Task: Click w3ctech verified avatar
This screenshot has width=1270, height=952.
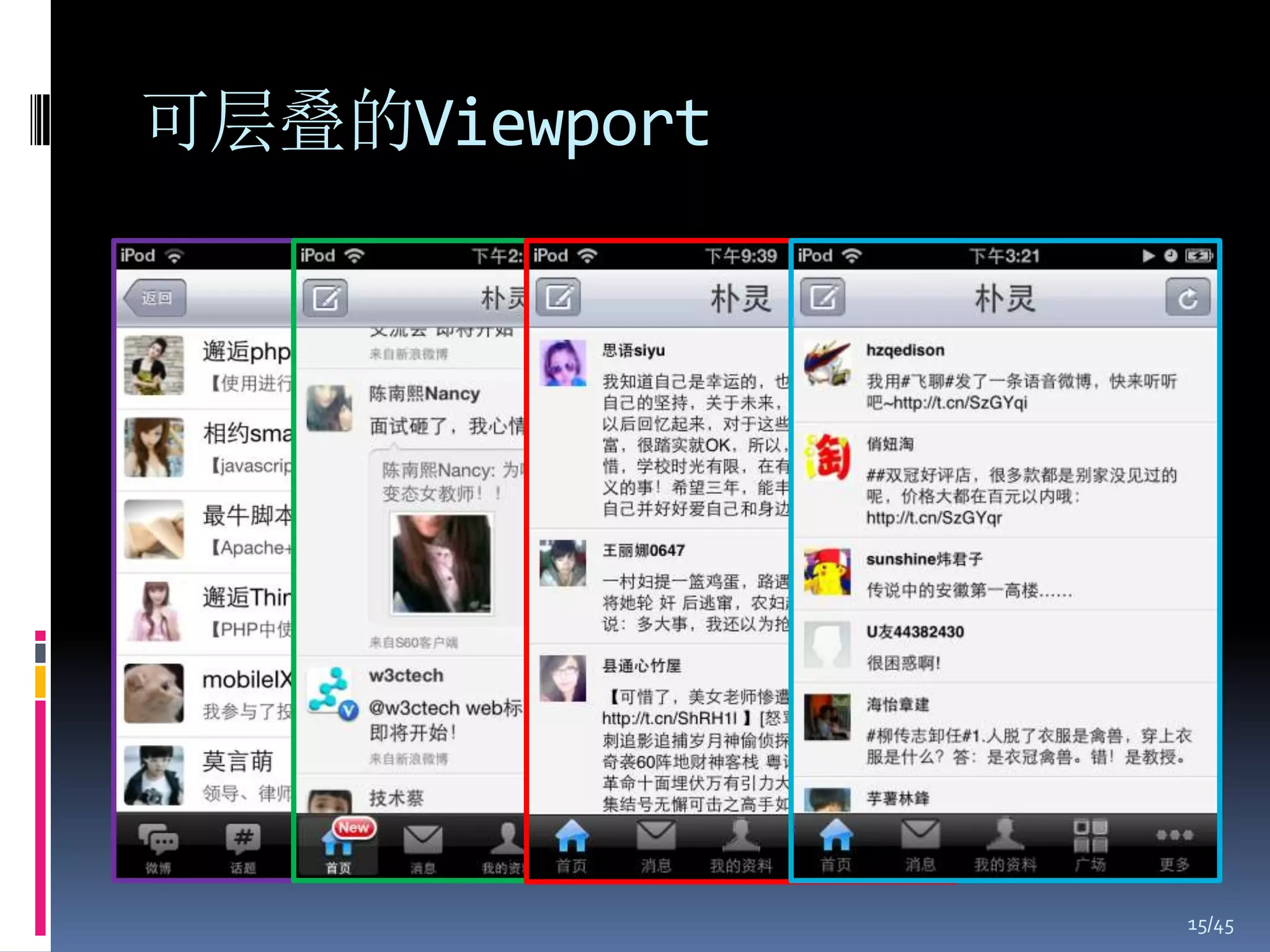Action: [x=333, y=693]
